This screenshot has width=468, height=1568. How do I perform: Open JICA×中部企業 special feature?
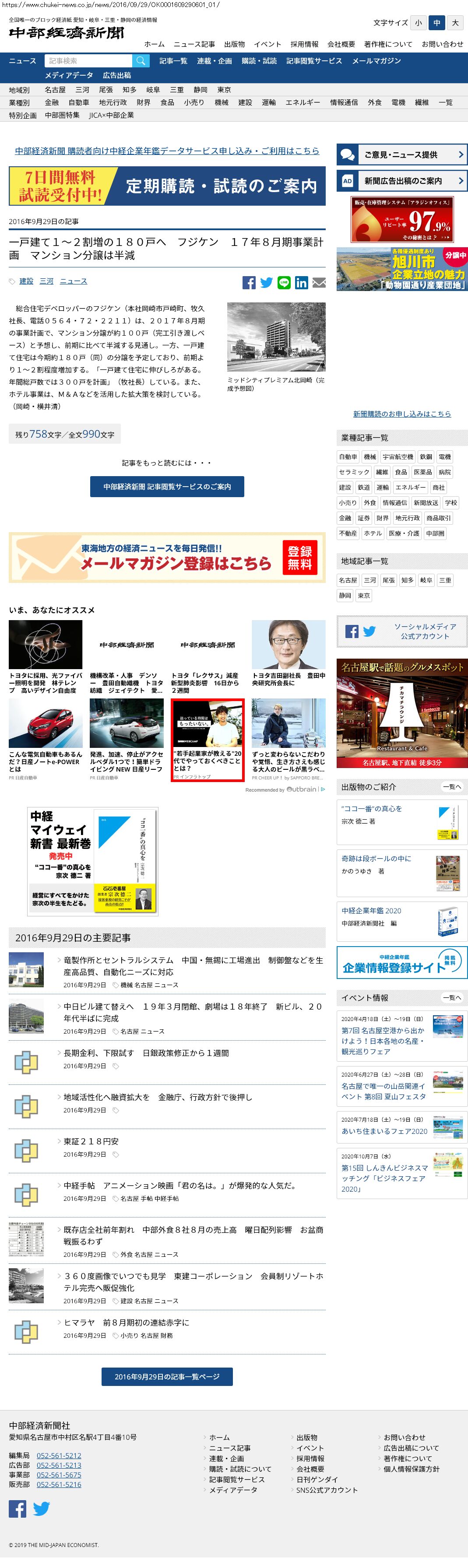point(111,115)
